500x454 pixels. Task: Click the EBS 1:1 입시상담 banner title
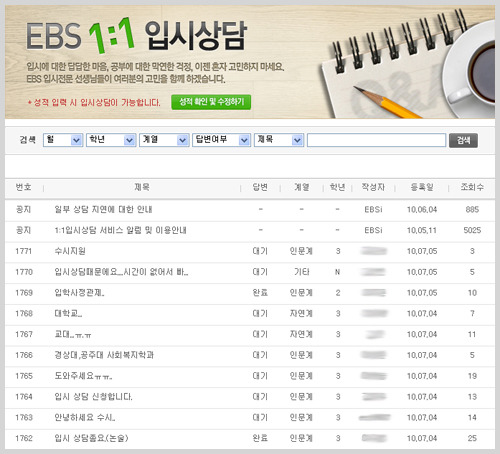[x=137, y=36]
